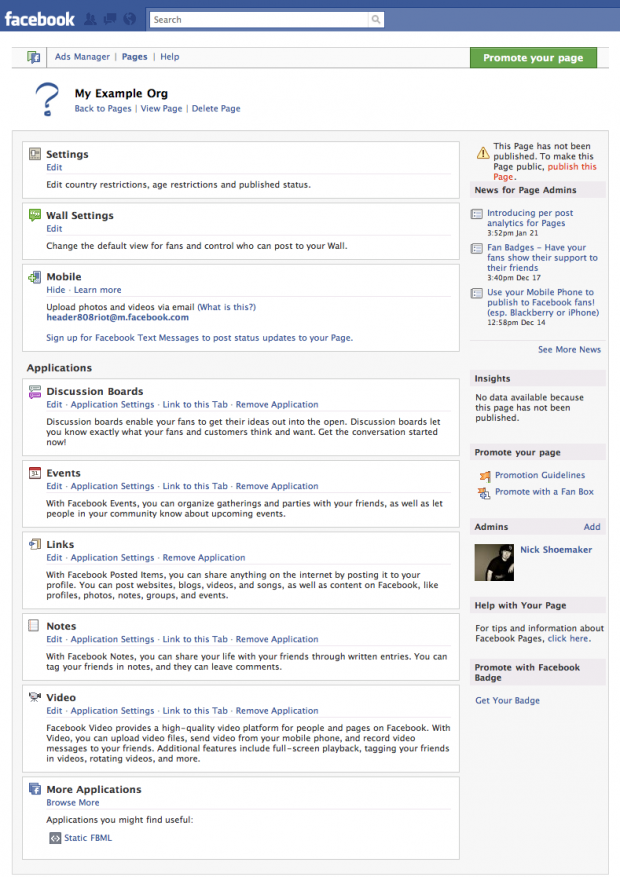Screen dimensions: 620x877
Task: Open notifications globe icon in header
Action: [130, 19]
